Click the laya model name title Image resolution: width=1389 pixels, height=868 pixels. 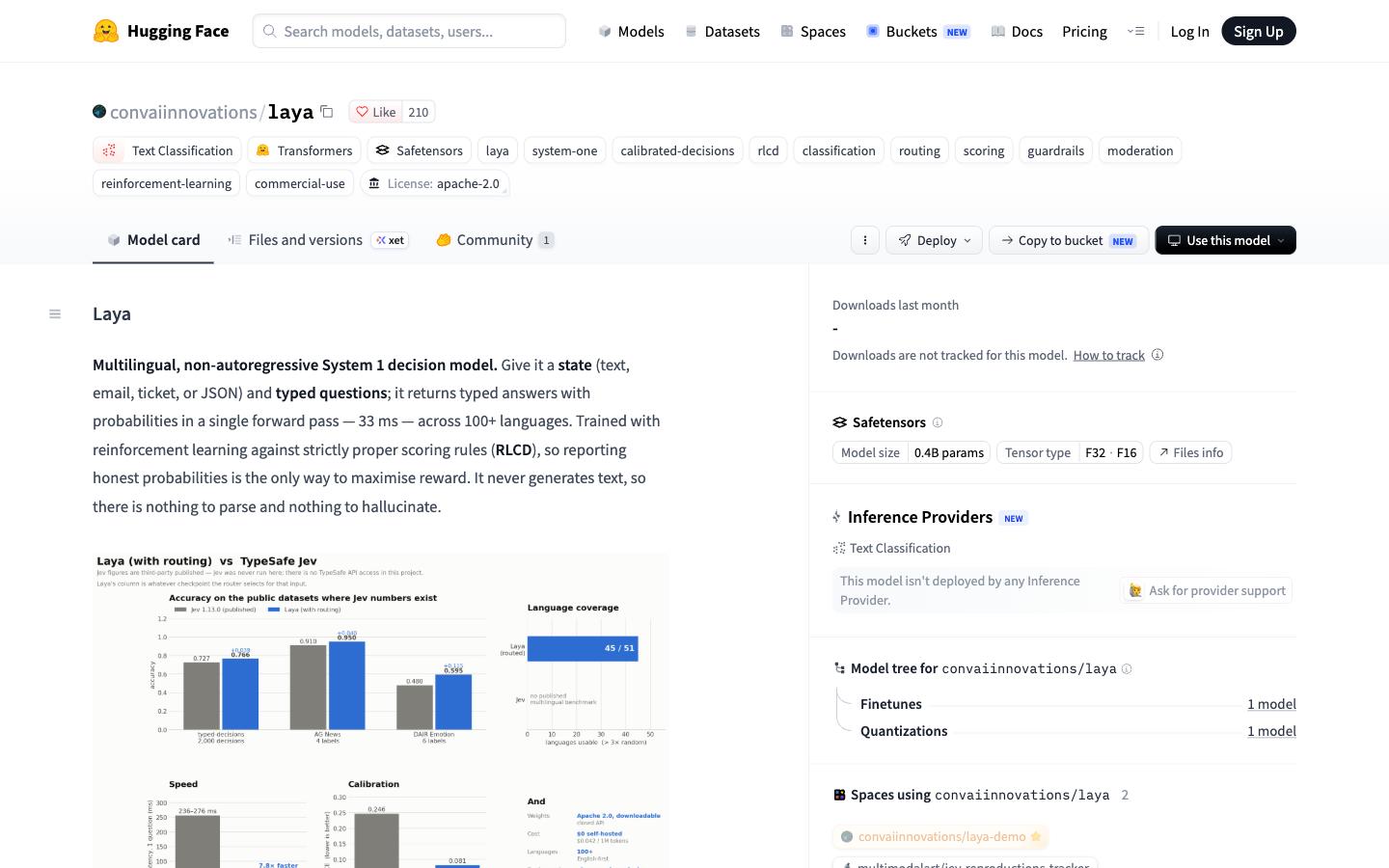290,112
